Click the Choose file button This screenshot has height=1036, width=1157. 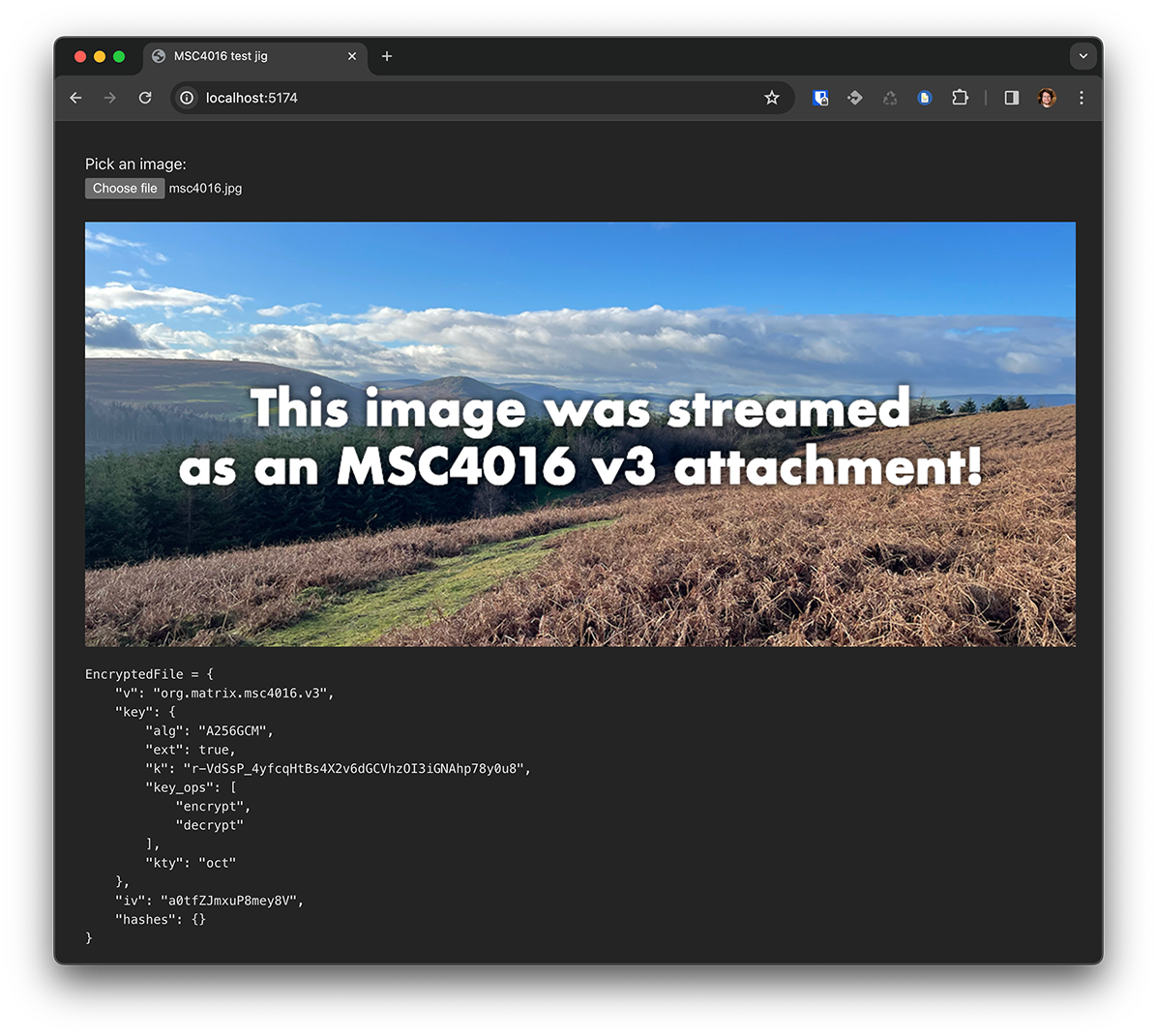125,189
